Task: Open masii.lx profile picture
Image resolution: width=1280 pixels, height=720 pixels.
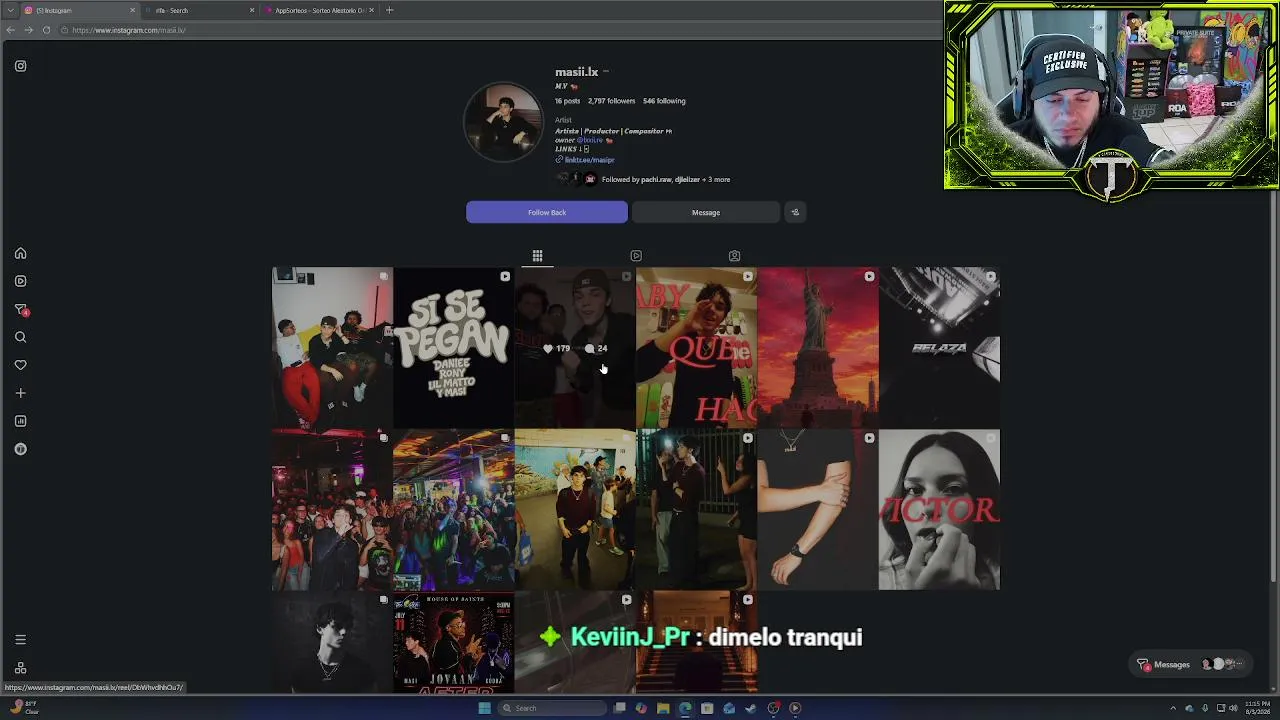Action: (503, 122)
